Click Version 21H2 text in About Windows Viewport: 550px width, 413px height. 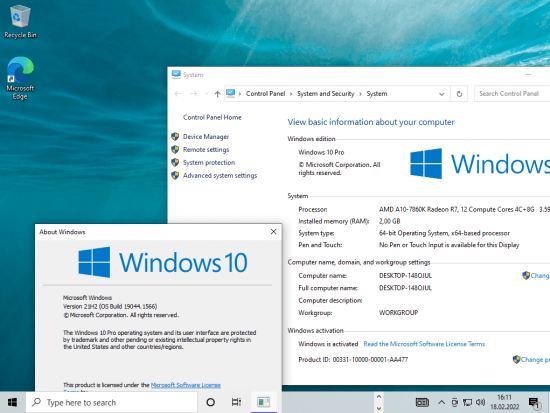(110, 306)
